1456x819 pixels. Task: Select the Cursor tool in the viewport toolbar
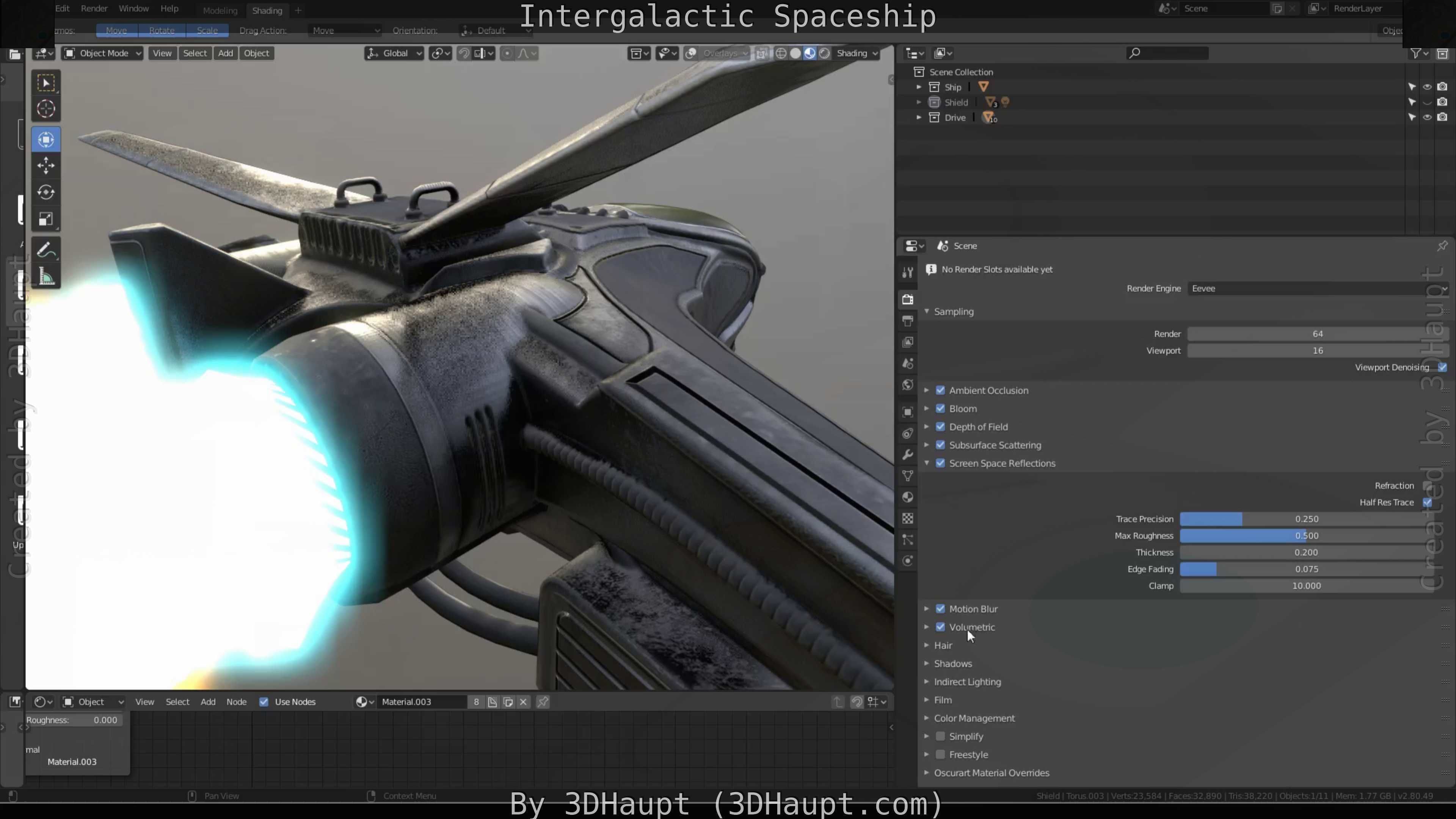tap(46, 108)
